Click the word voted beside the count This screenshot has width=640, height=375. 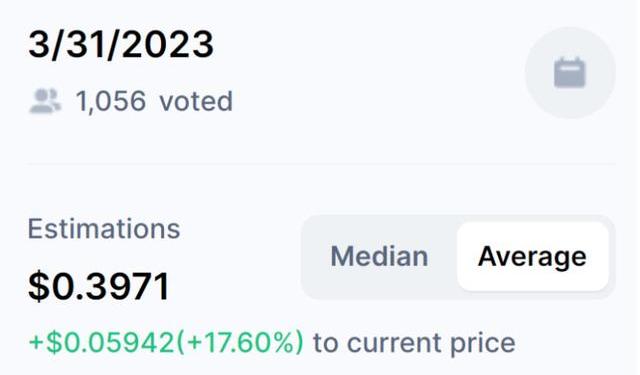tap(196, 101)
